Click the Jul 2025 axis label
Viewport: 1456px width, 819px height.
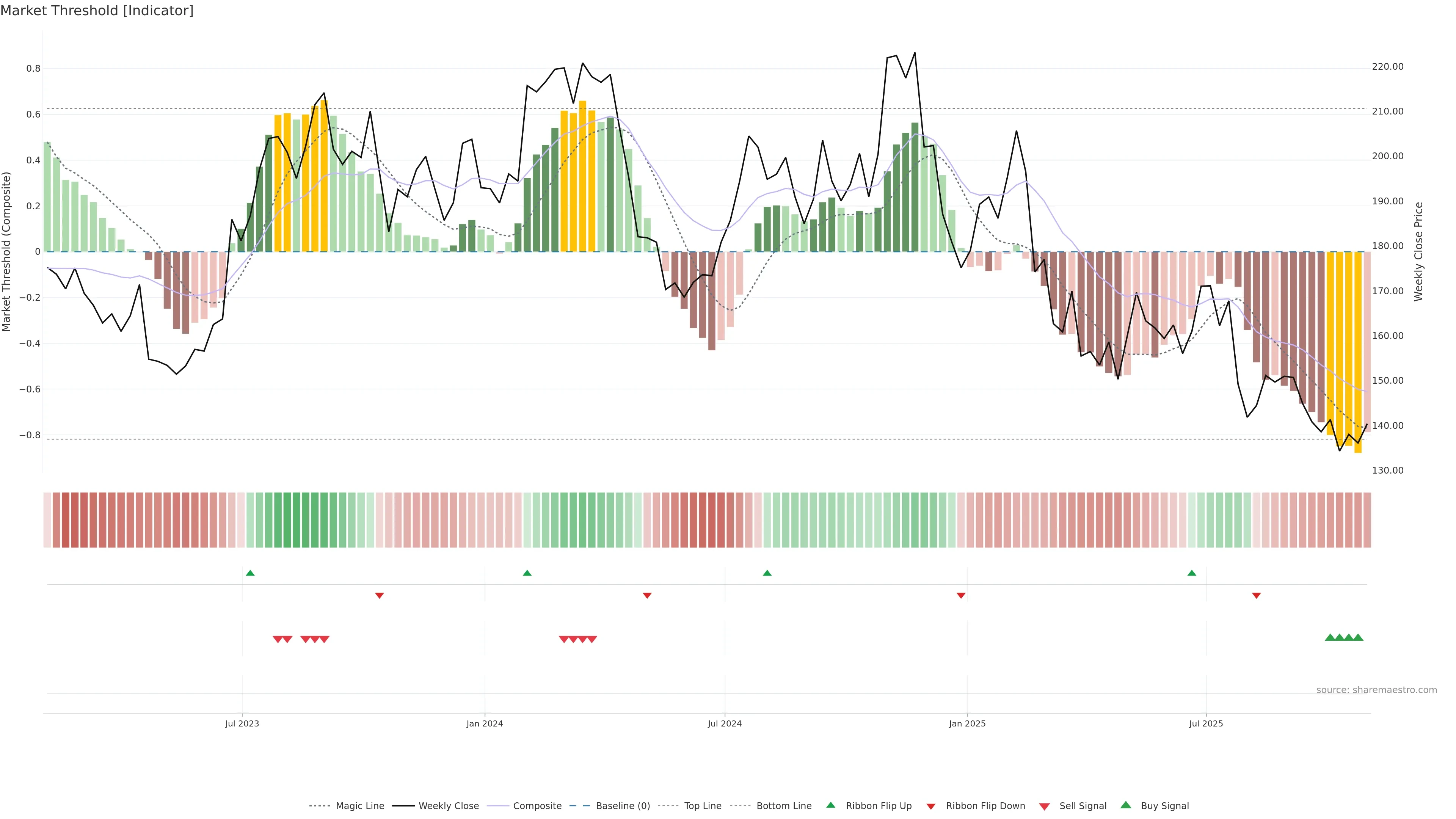[x=1206, y=723]
